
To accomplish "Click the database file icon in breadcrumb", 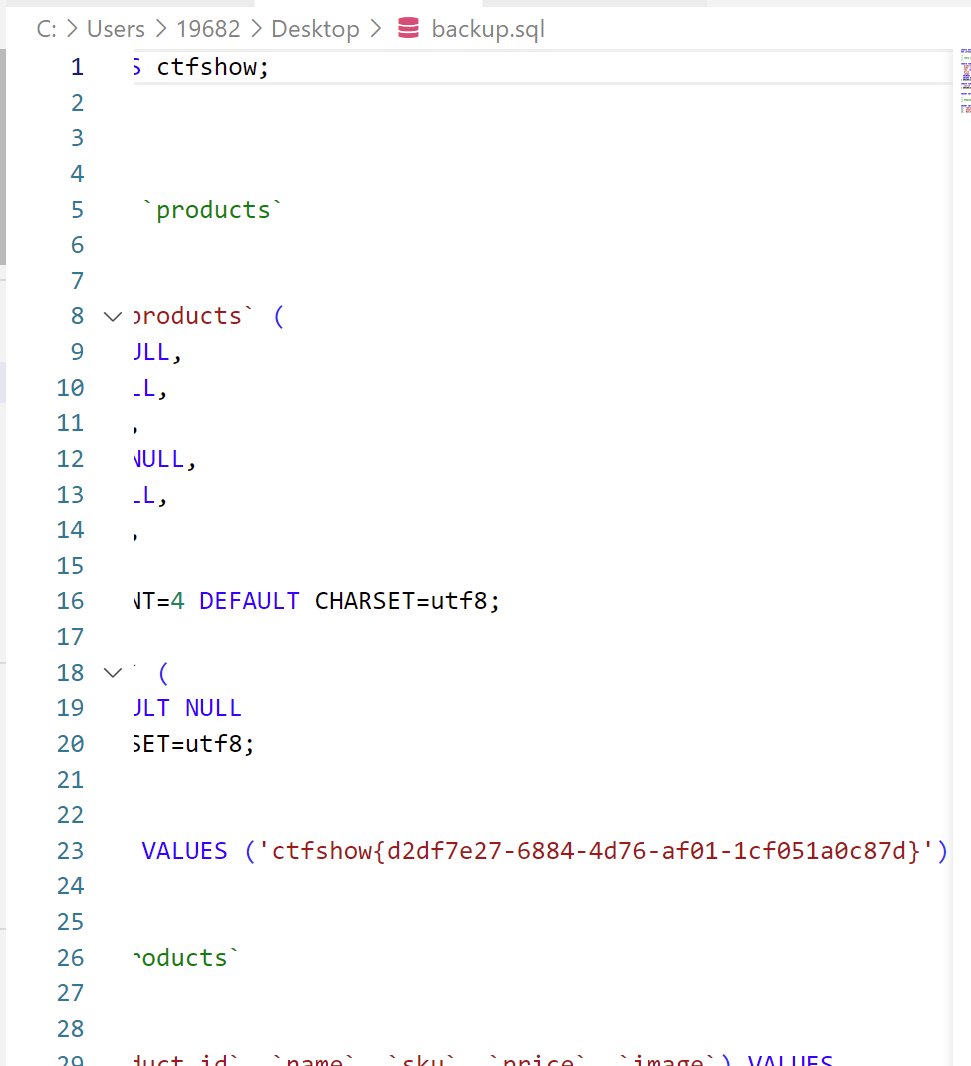I will click(x=408, y=29).
